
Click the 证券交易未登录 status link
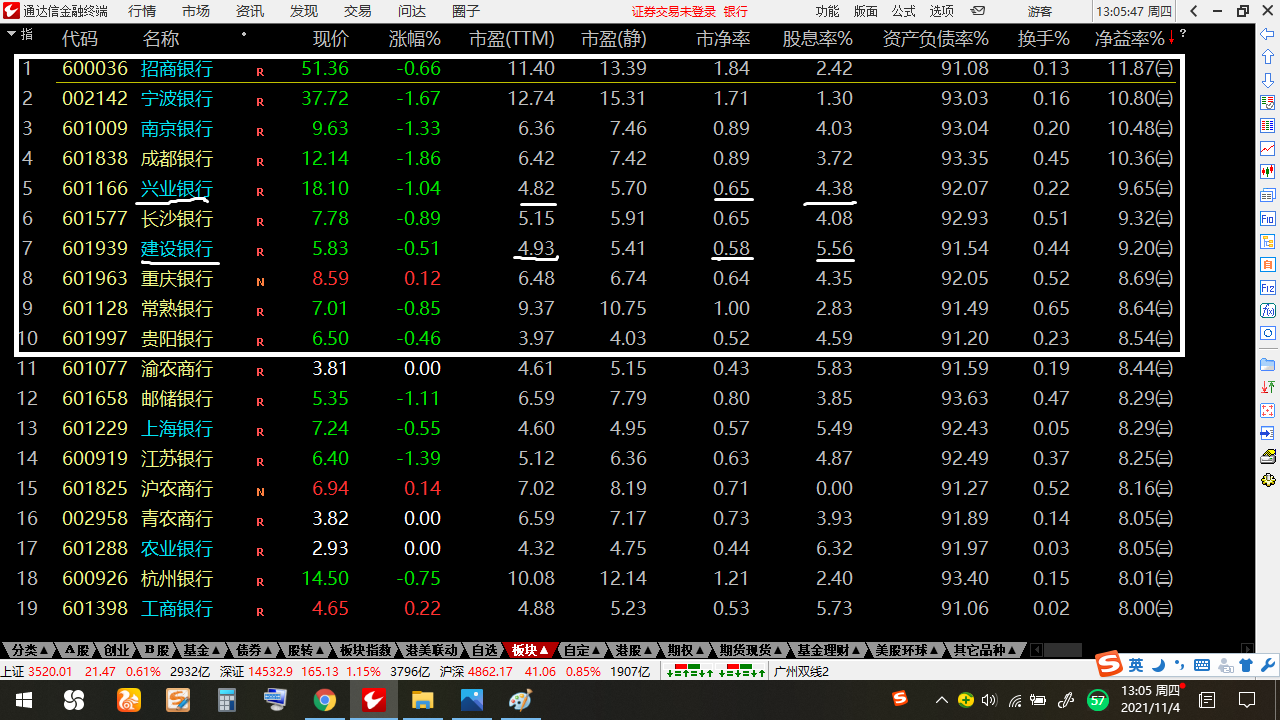coord(674,11)
